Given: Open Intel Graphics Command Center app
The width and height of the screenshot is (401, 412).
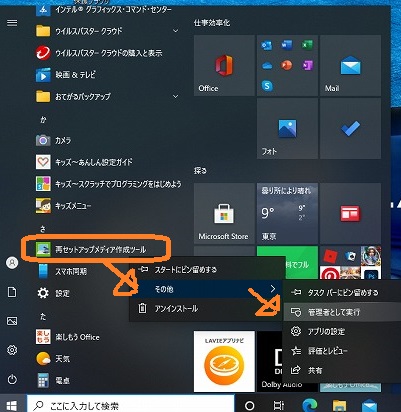Looking at the screenshot, I should pos(103,9).
